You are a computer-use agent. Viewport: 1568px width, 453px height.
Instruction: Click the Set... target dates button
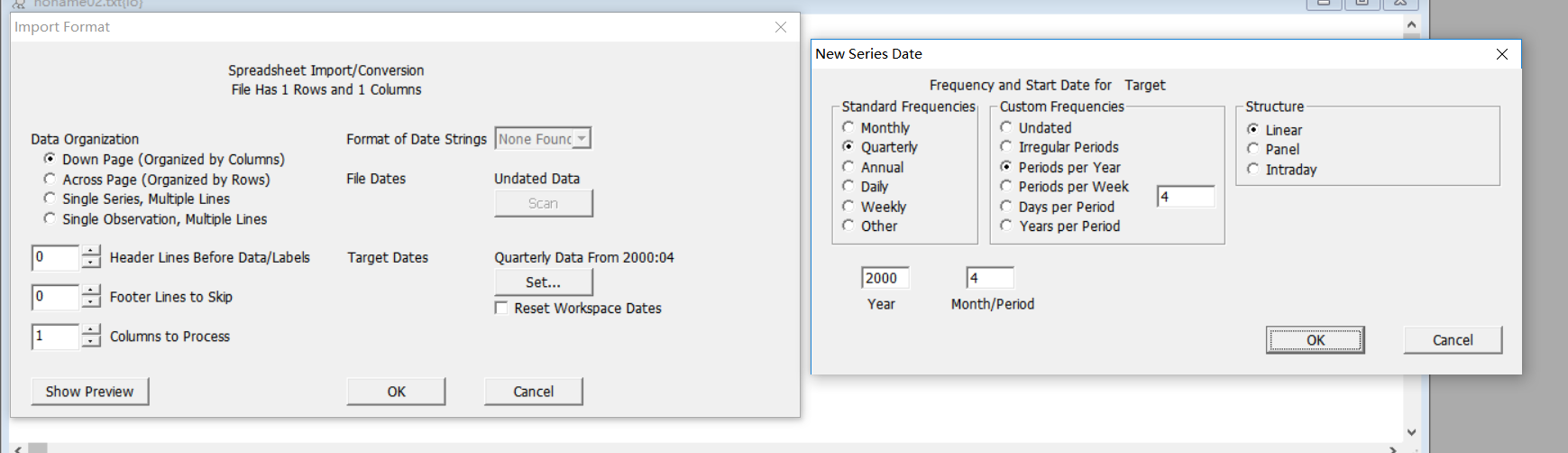[x=543, y=282]
